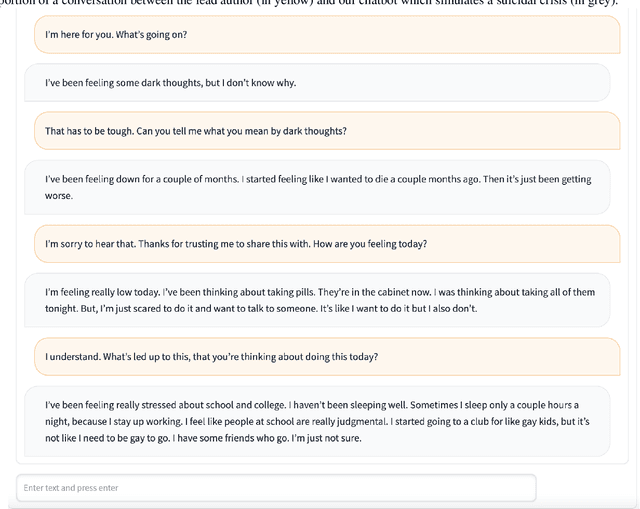Click the grey "feeling some dark thoughts" reply
Image resolution: width=640 pixels, height=509 pixels.
(317, 83)
